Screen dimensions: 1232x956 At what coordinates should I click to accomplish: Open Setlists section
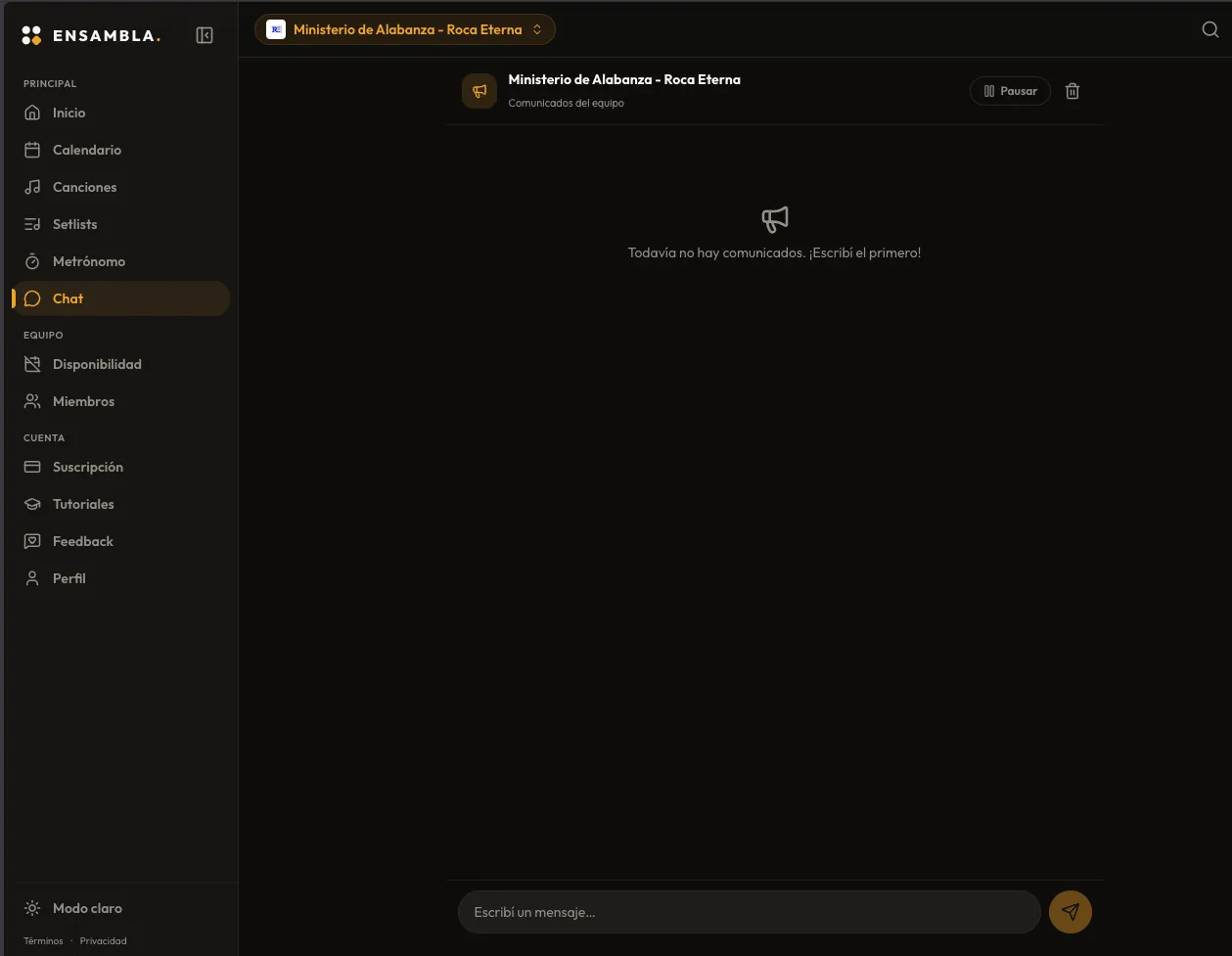coord(120,224)
